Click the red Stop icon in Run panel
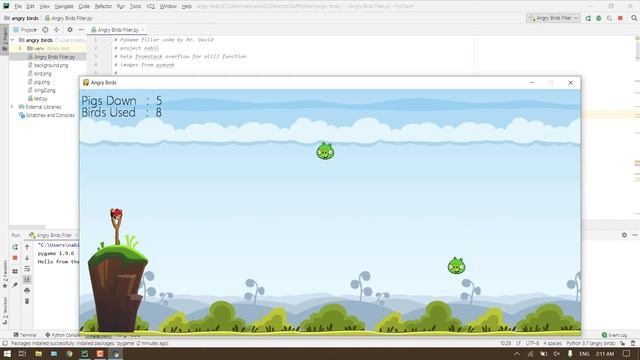The image size is (640, 360). click(15, 258)
